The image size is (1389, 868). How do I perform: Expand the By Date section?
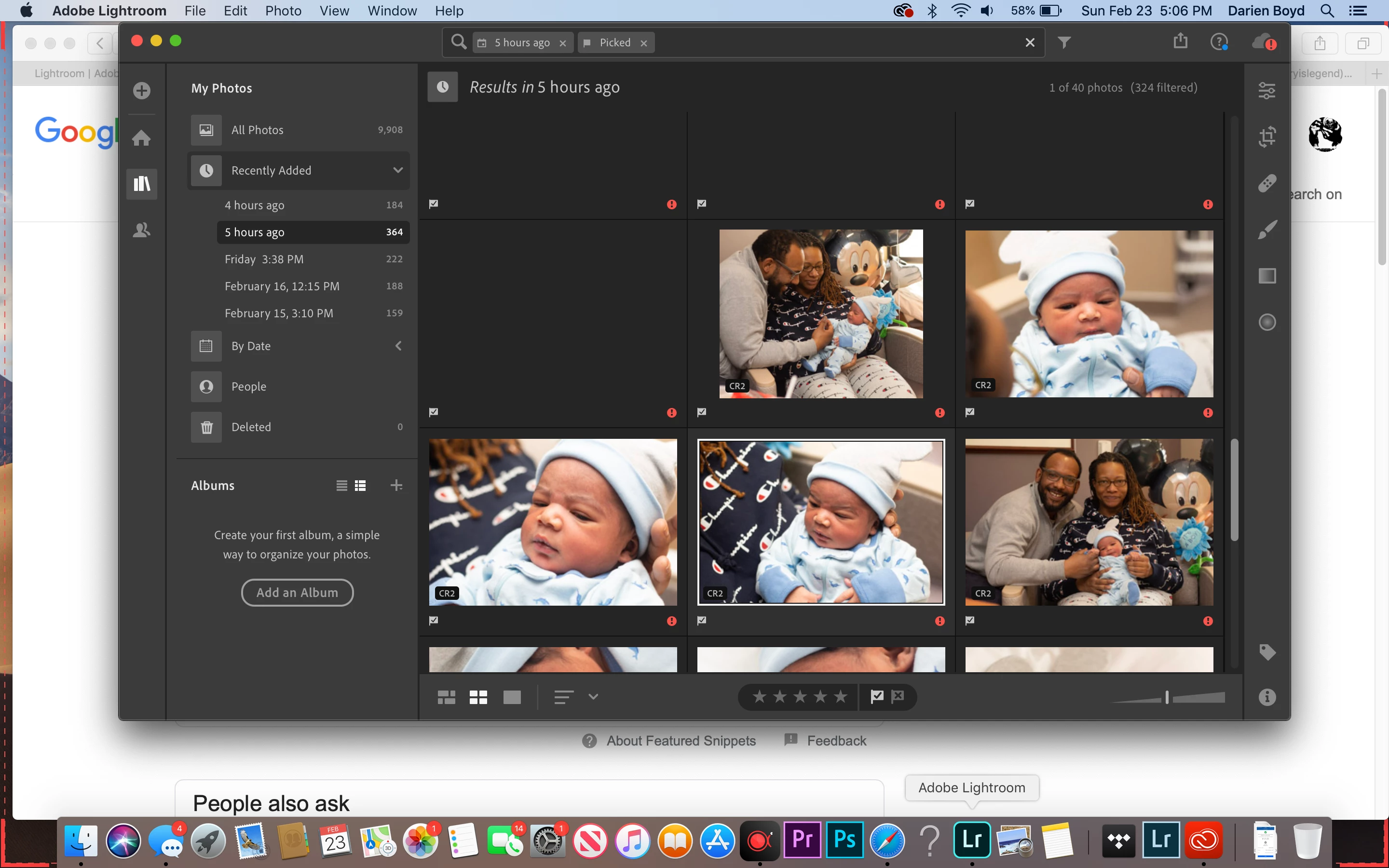pos(398,346)
